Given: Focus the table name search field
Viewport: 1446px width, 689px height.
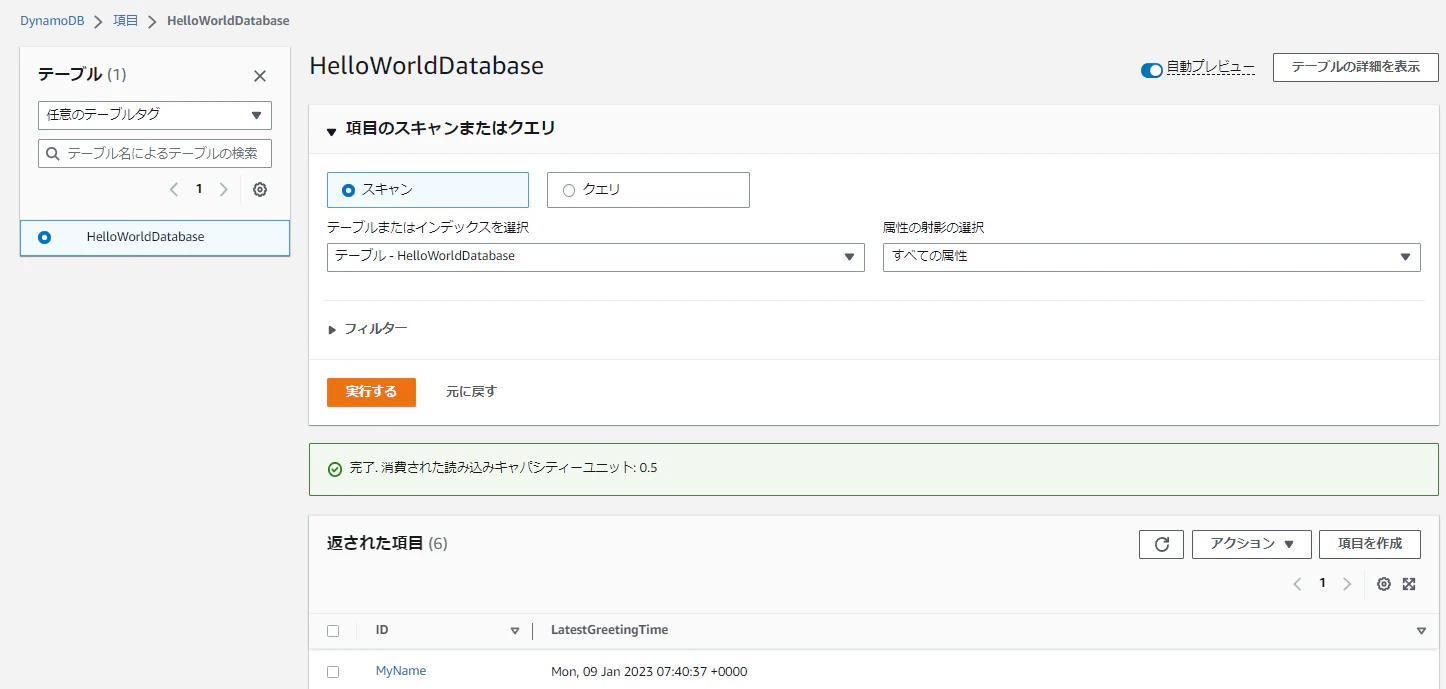Looking at the screenshot, I should pos(155,154).
